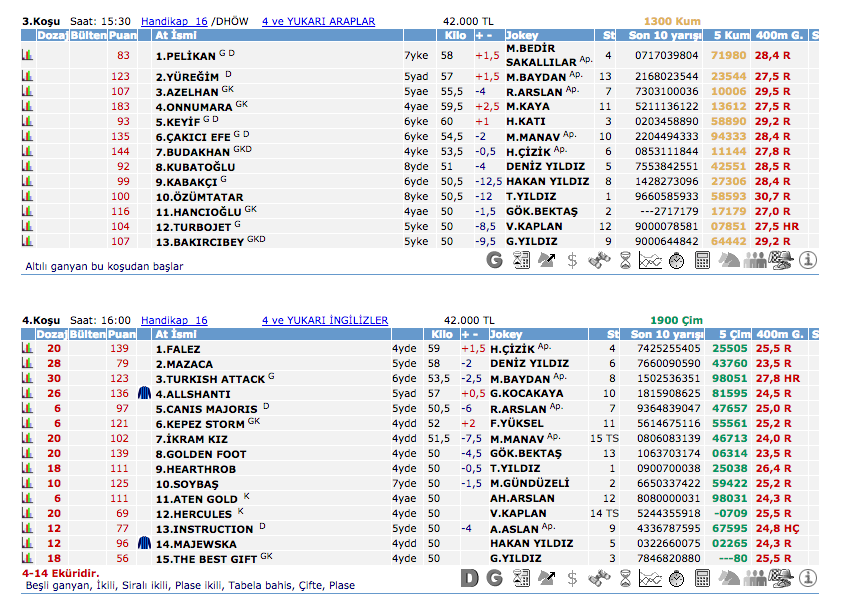The width and height of the screenshot is (843, 613).
Task: Open the 4 ve YUKARI ARAPLAR link
Action: click(x=318, y=21)
